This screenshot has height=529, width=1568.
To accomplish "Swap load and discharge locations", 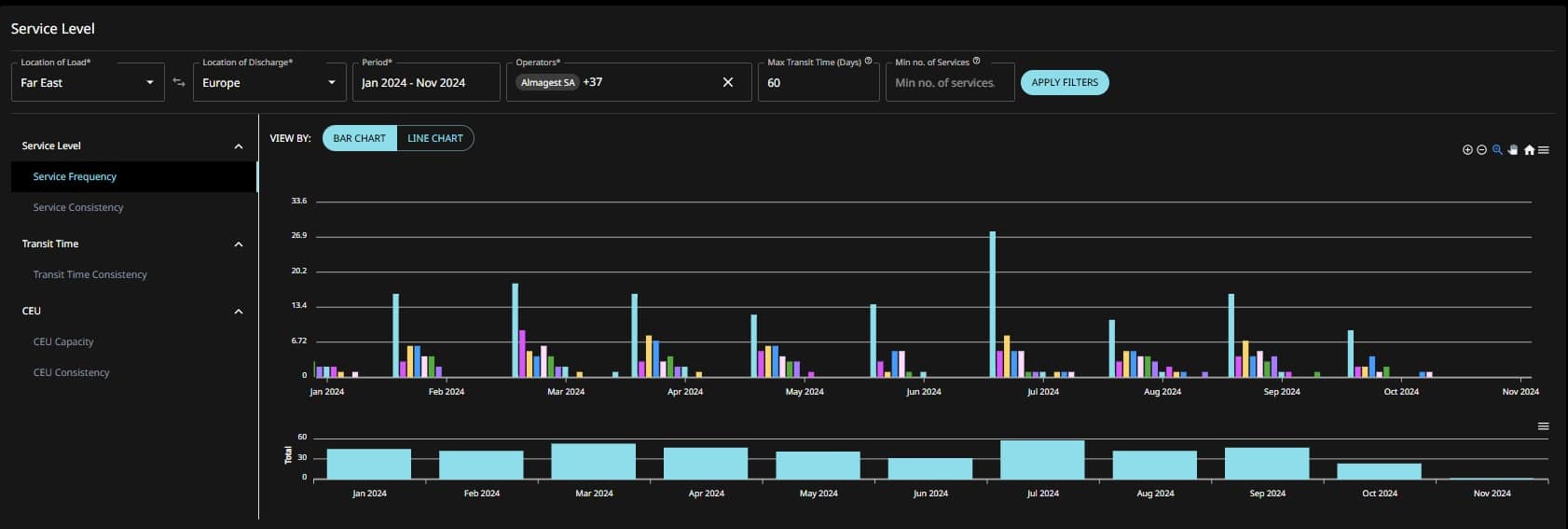I will pos(179,83).
